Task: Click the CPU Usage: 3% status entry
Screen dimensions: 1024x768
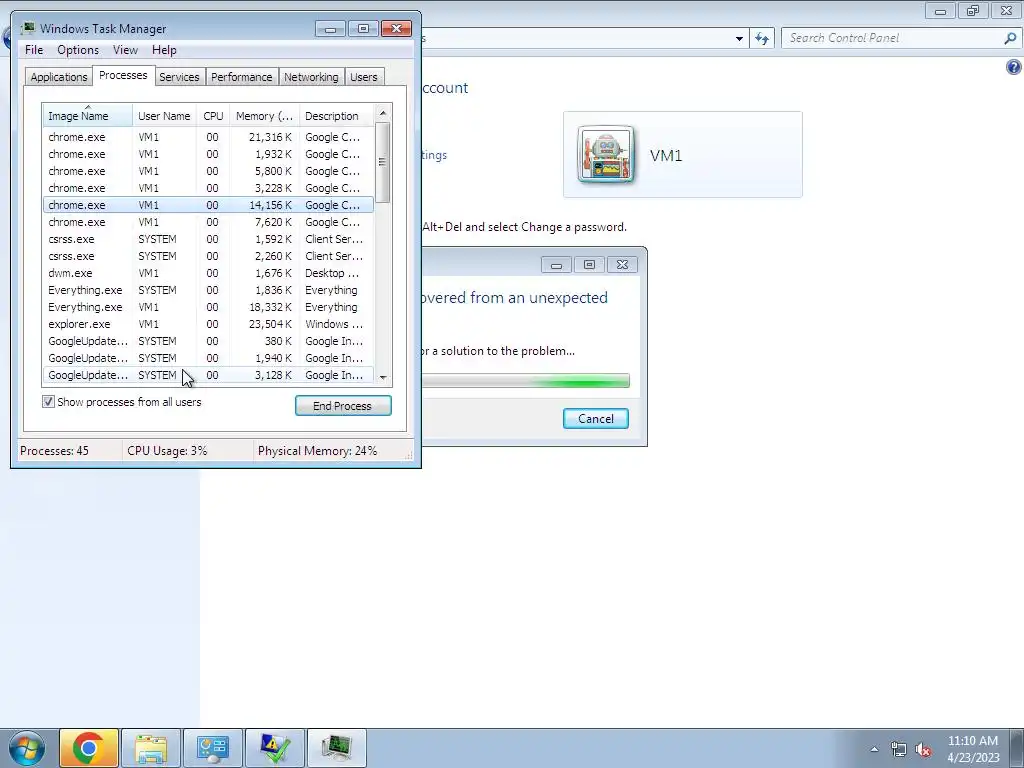Action: (x=167, y=451)
